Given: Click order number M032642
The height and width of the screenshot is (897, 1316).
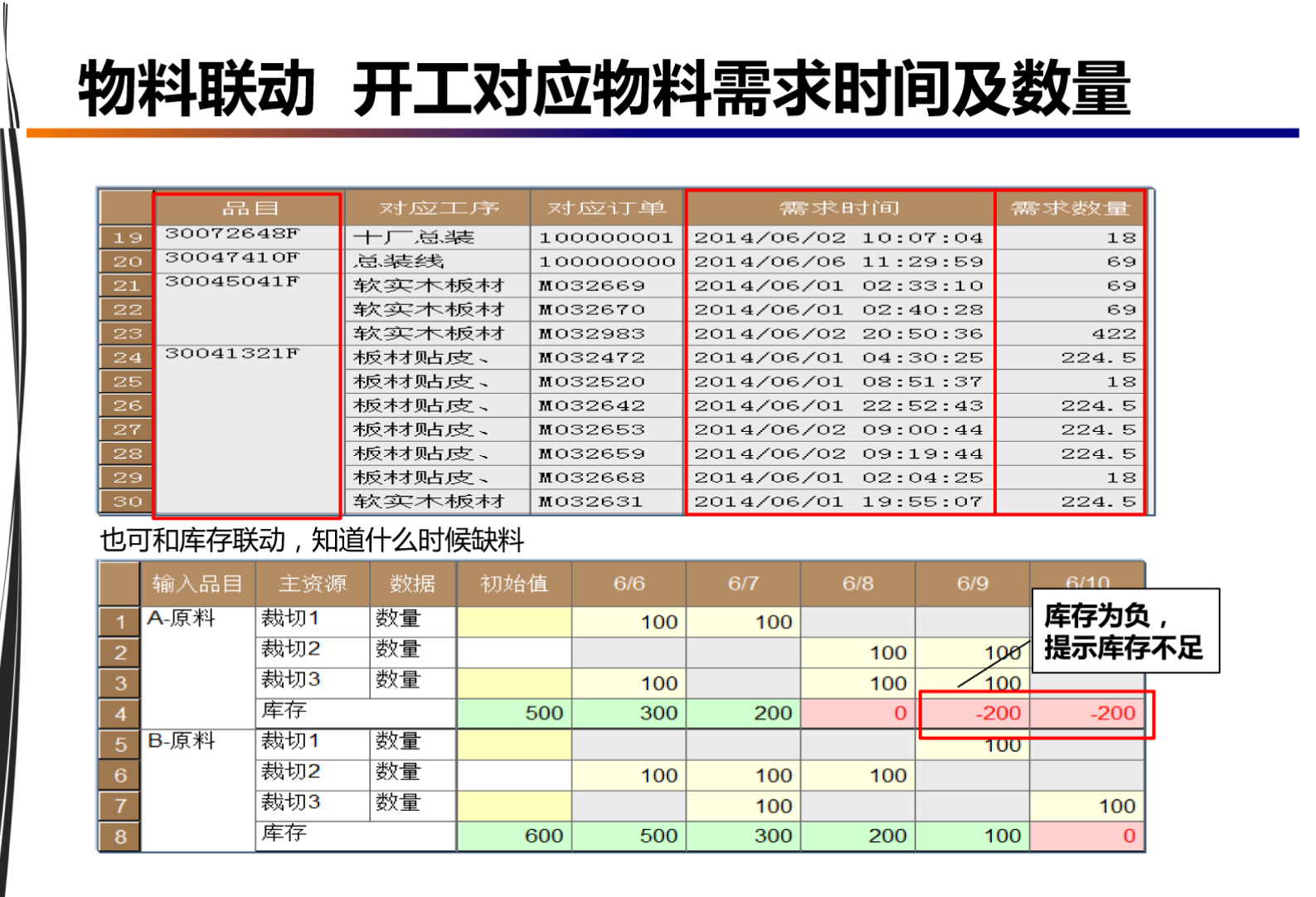Looking at the screenshot, I should point(607,405).
